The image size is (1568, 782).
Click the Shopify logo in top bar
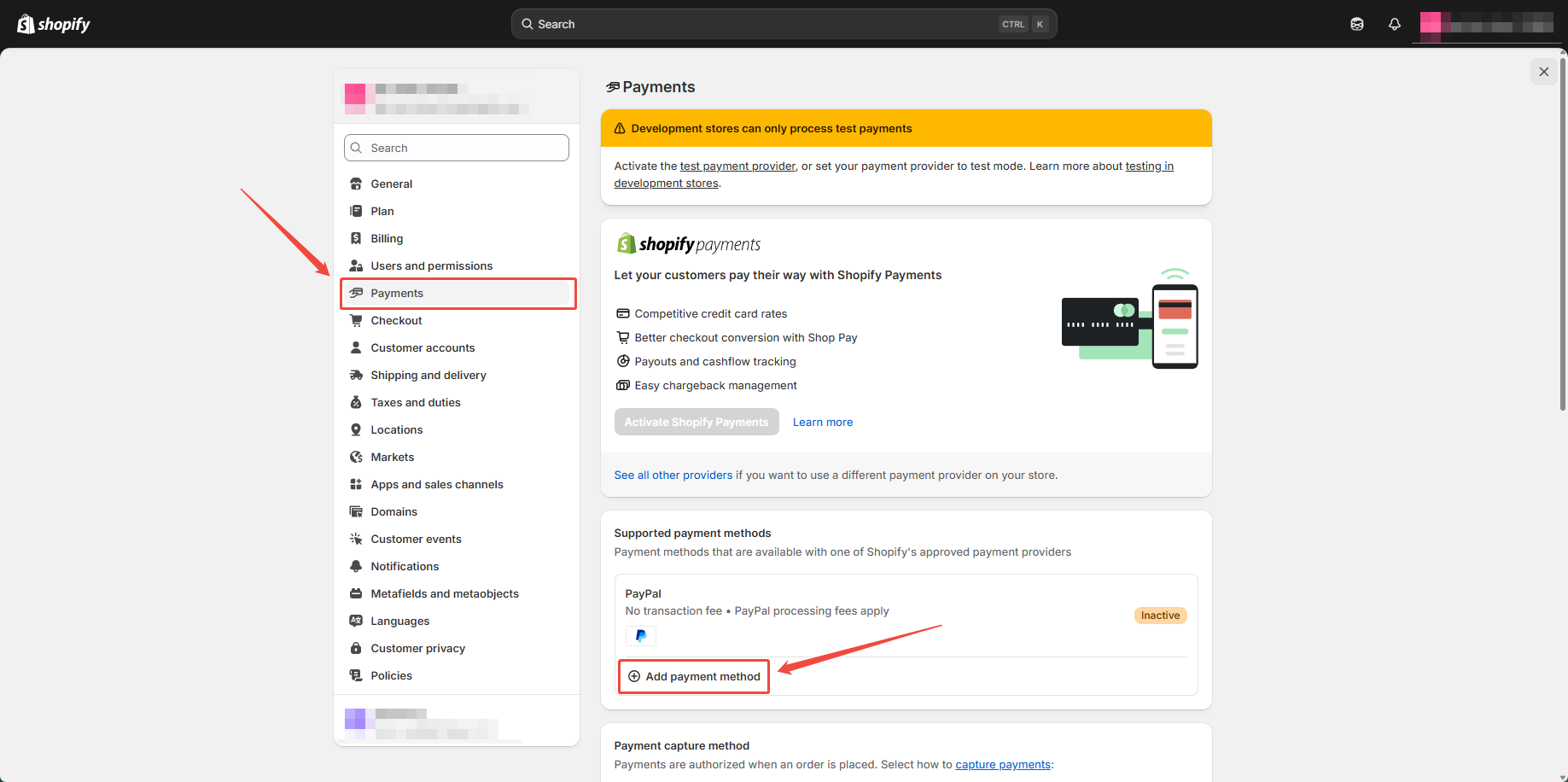pos(54,24)
